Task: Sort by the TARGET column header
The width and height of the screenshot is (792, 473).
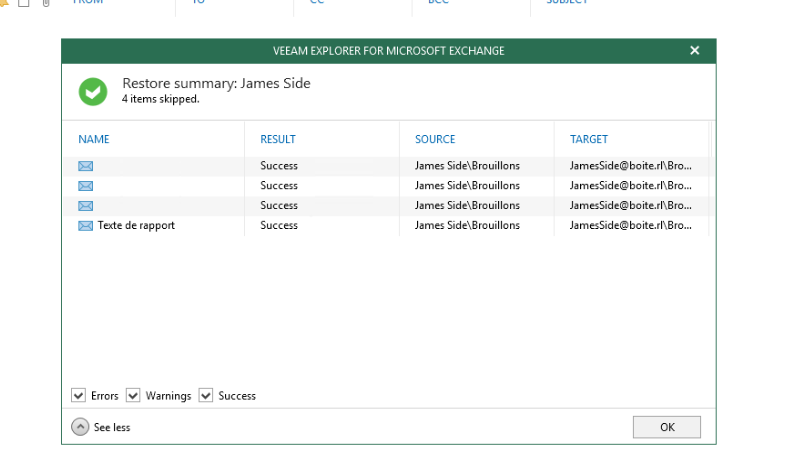Action: [x=589, y=140]
